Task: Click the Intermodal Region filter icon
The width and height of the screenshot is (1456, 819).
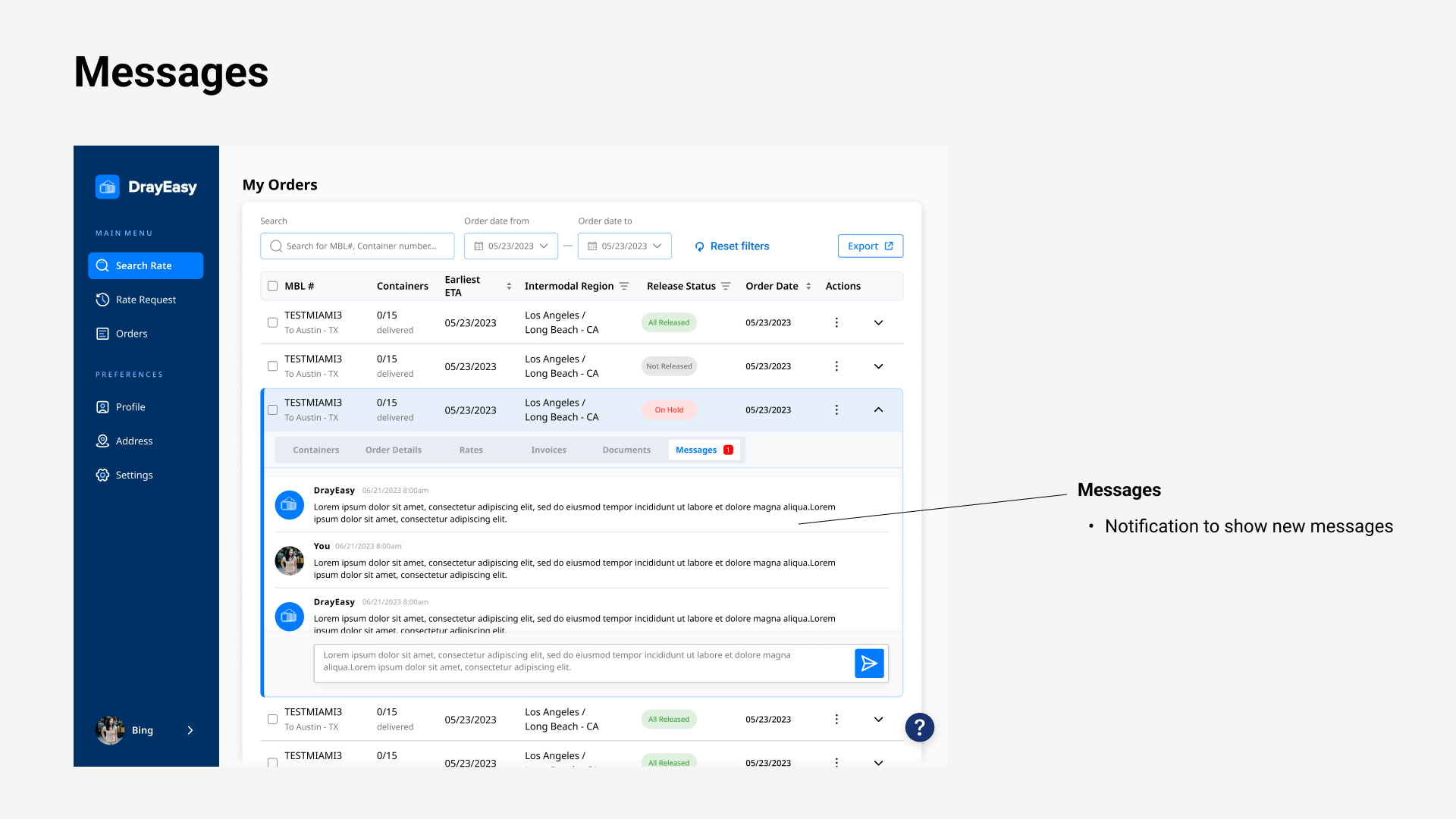Action: click(x=624, y=286)
